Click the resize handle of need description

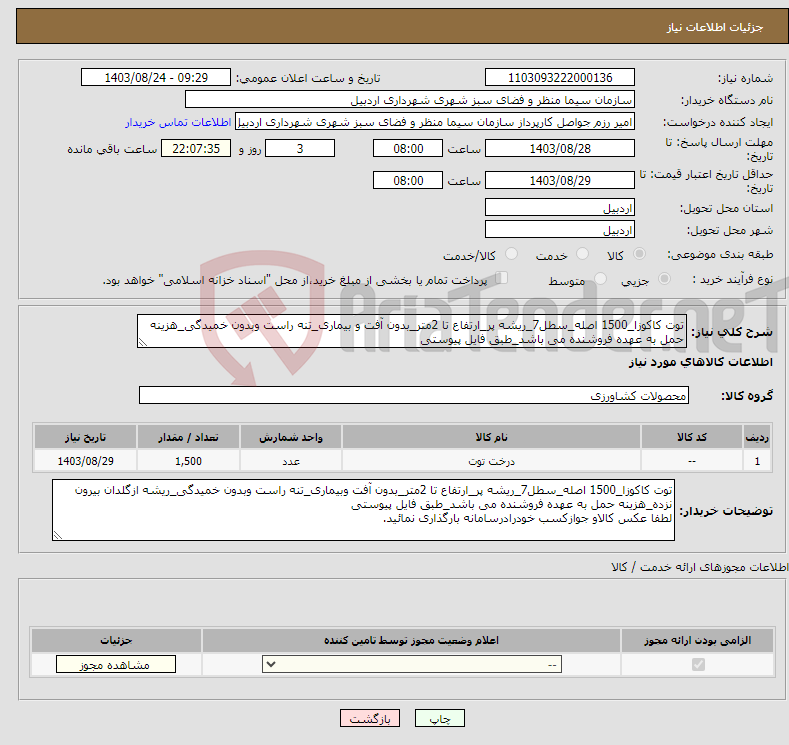click(143, 342)
